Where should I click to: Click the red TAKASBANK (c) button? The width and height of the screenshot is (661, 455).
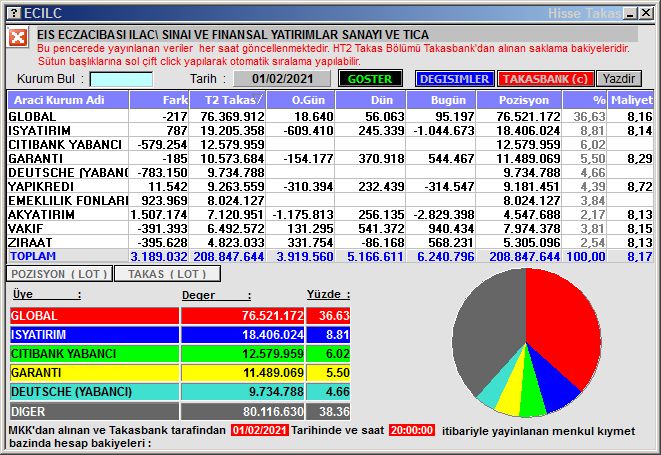click(x=545, y=79)
